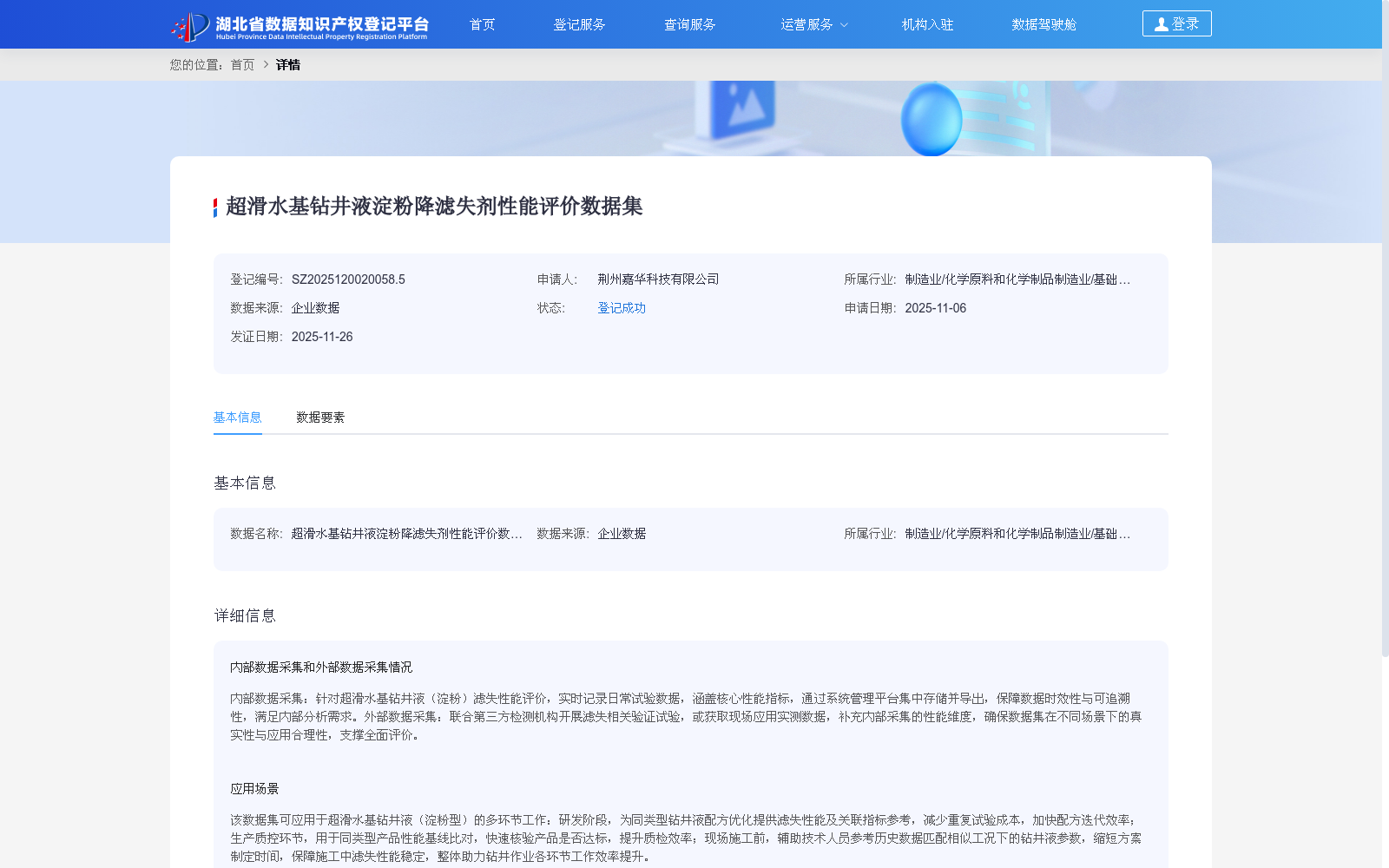Open the 首页 nav menu
This screenshot has width=1389, height=868.
[x=482, y=24]
